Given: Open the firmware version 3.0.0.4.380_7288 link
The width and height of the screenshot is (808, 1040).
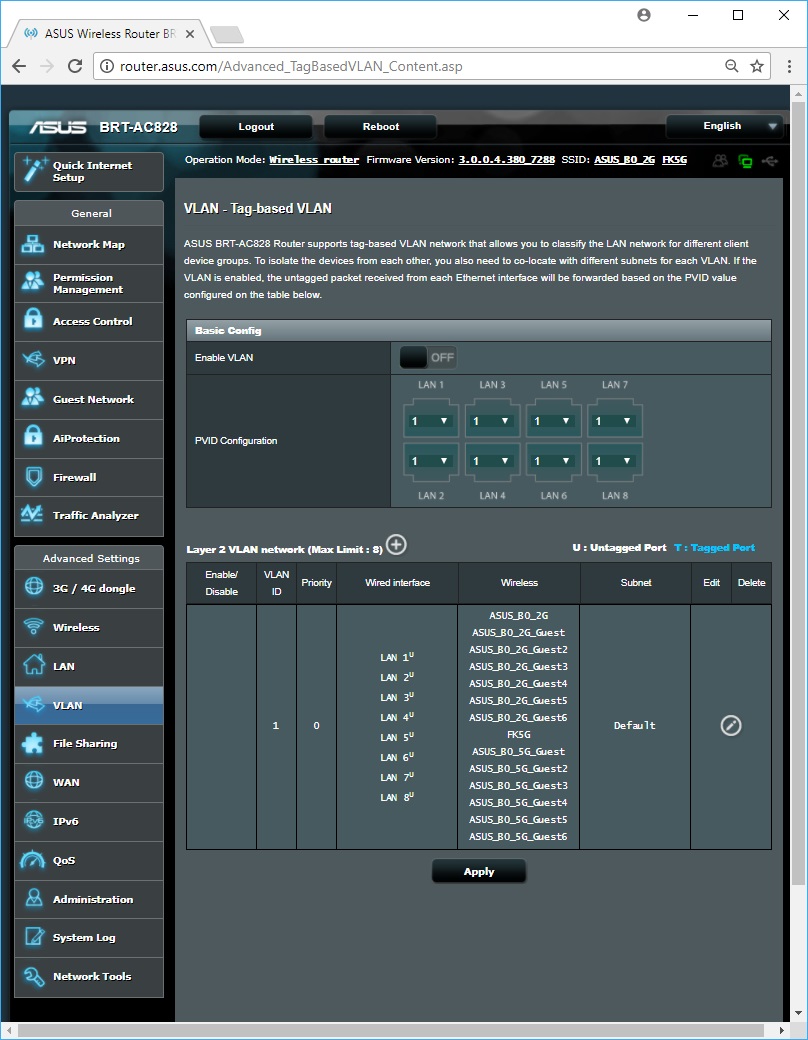Looking at the screenshot, I should [506, 160].
